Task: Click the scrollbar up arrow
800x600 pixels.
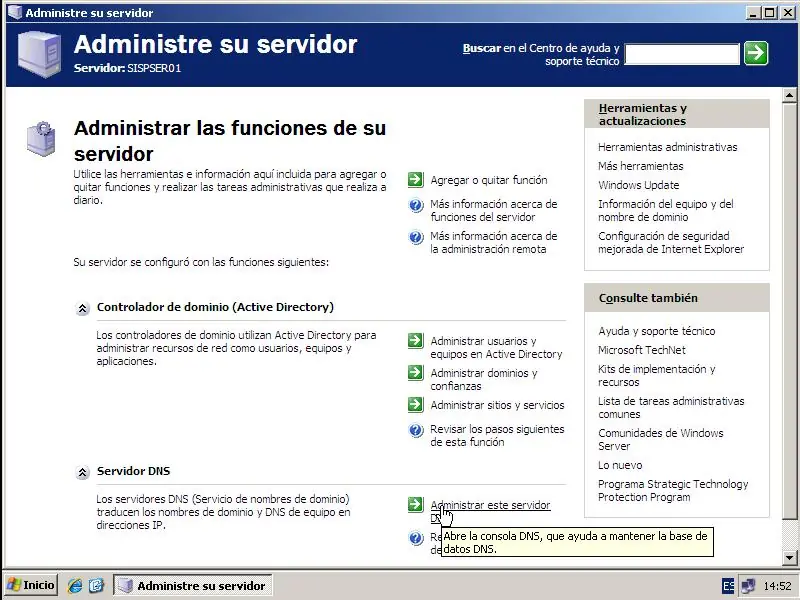Action: click(789, 95)
